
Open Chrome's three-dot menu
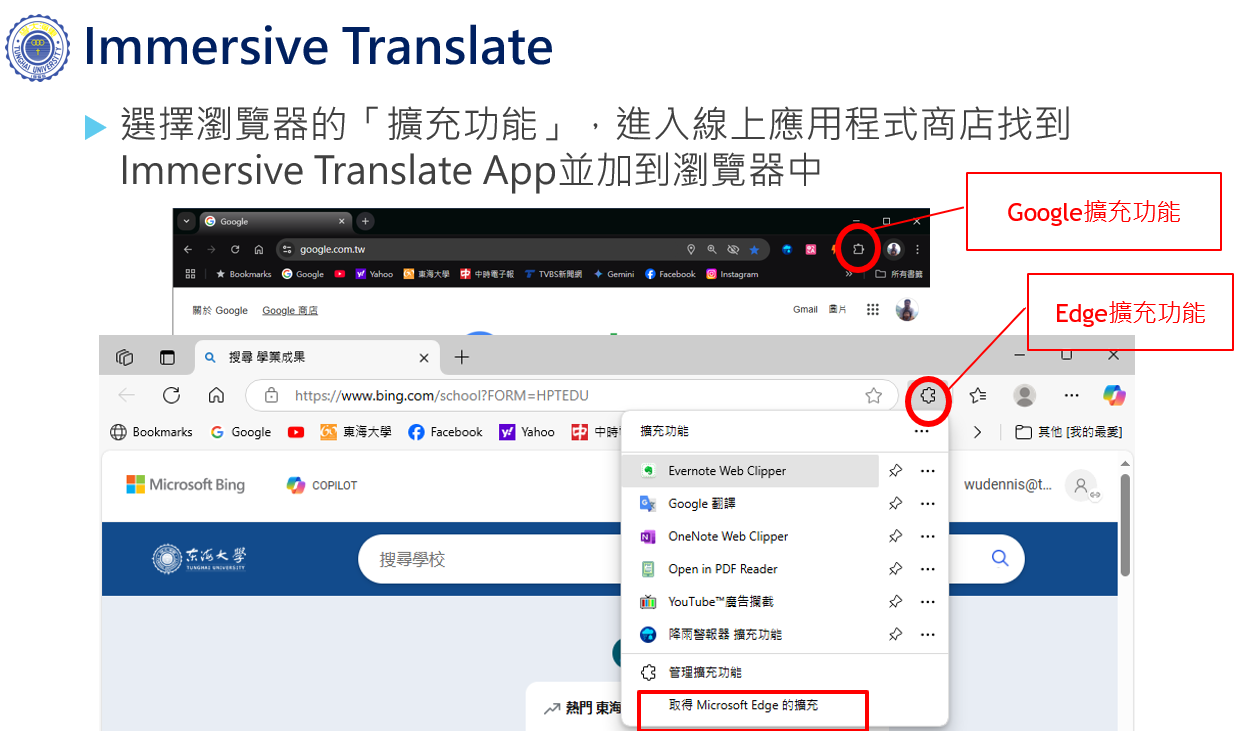click(917, 249)
